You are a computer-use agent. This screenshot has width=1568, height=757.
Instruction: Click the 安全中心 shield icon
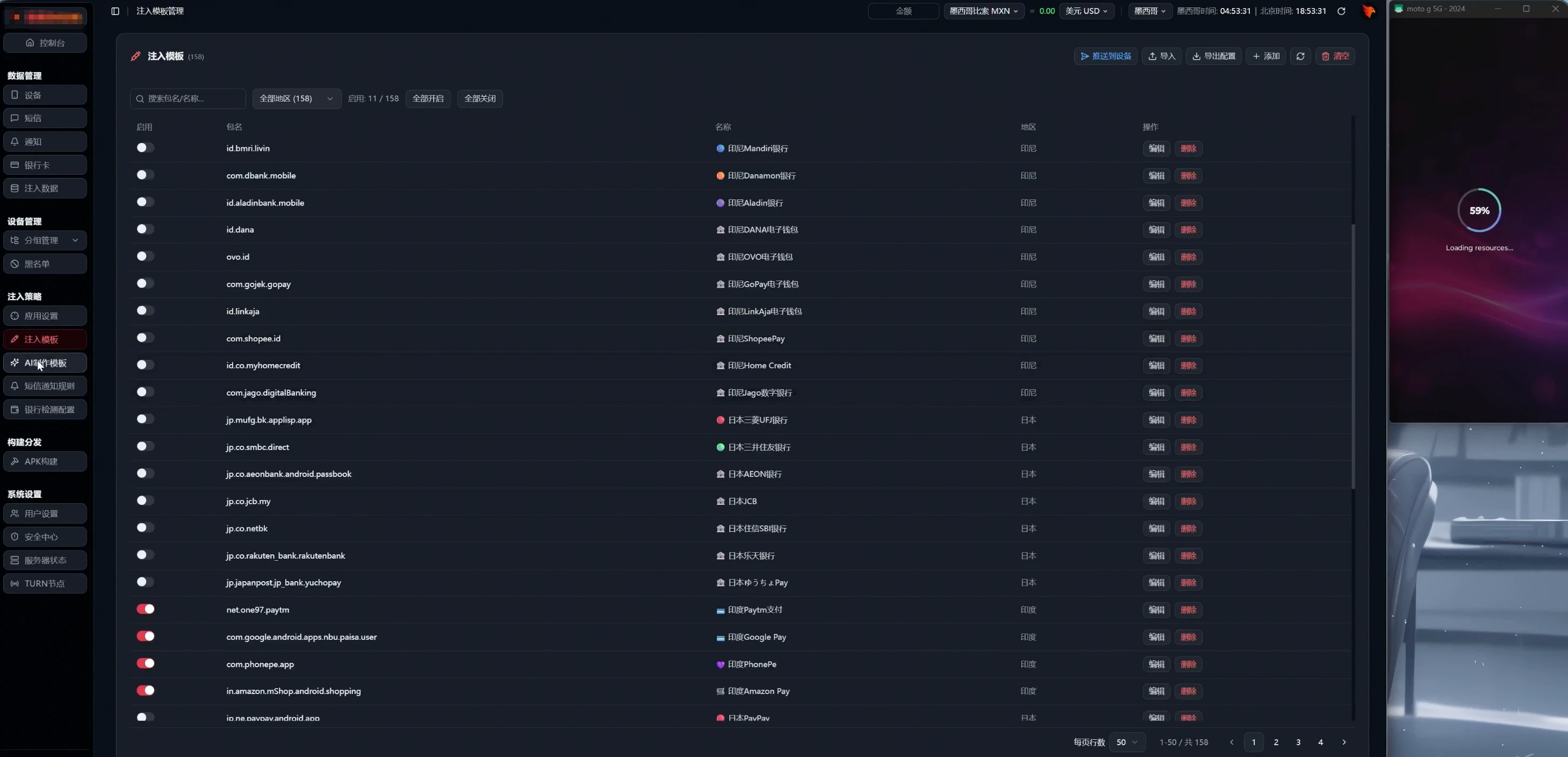click(x=15, y=537)
